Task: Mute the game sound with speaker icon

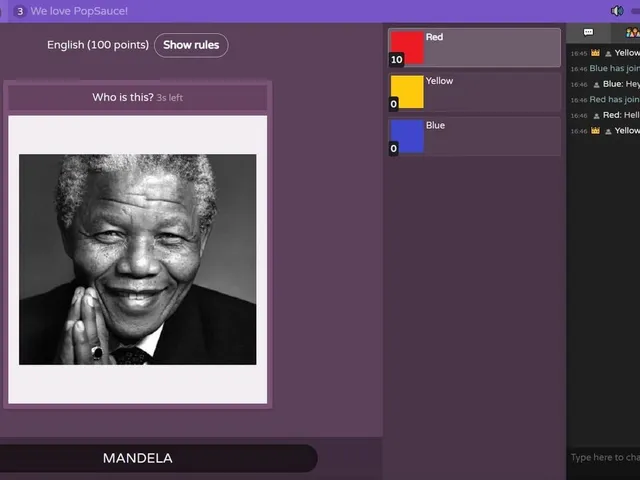Action: 617,11
